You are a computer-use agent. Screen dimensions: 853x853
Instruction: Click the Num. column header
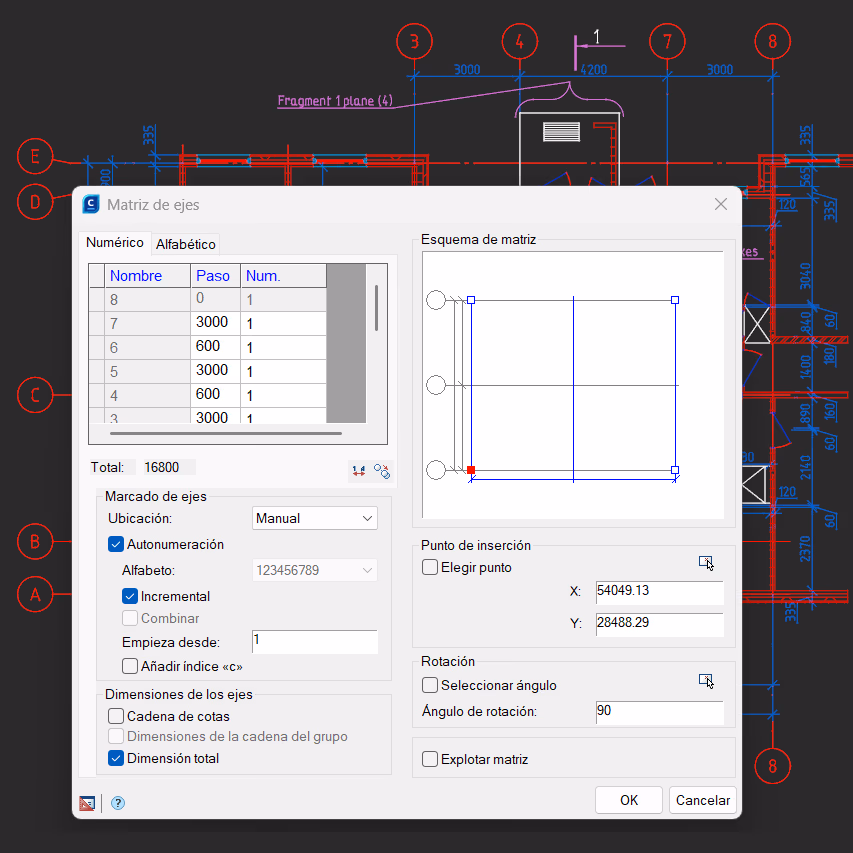click(x=283, y=276)
